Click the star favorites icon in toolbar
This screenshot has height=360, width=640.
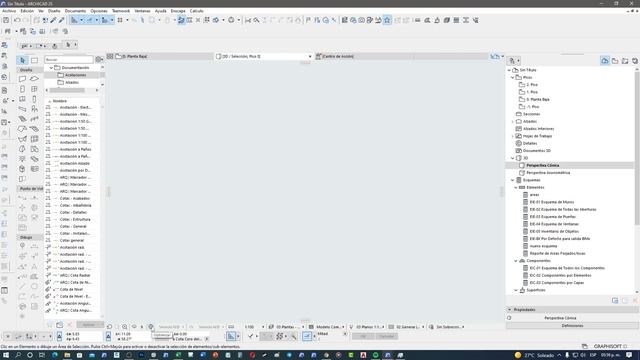(387, 20)
